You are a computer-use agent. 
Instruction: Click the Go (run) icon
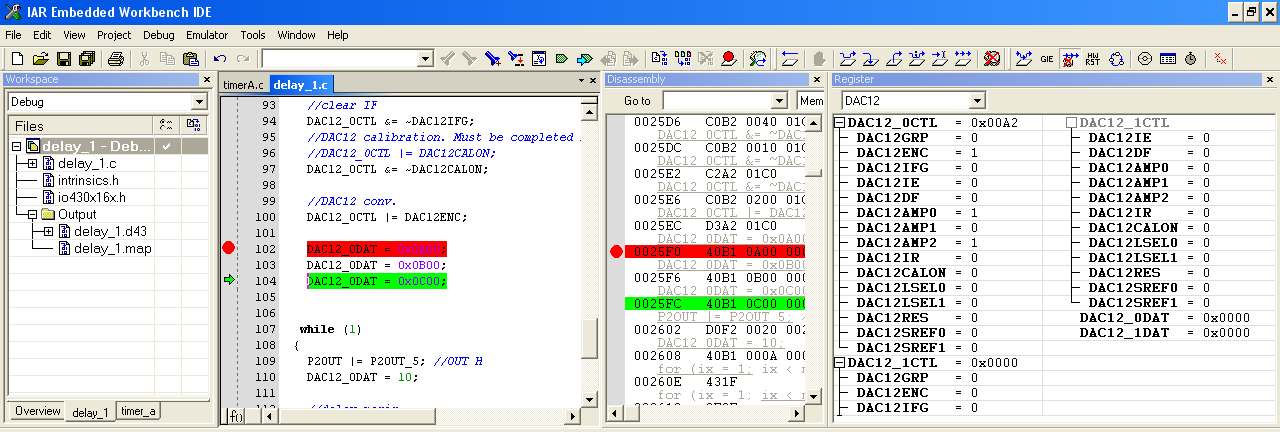[x=964, y=59]
